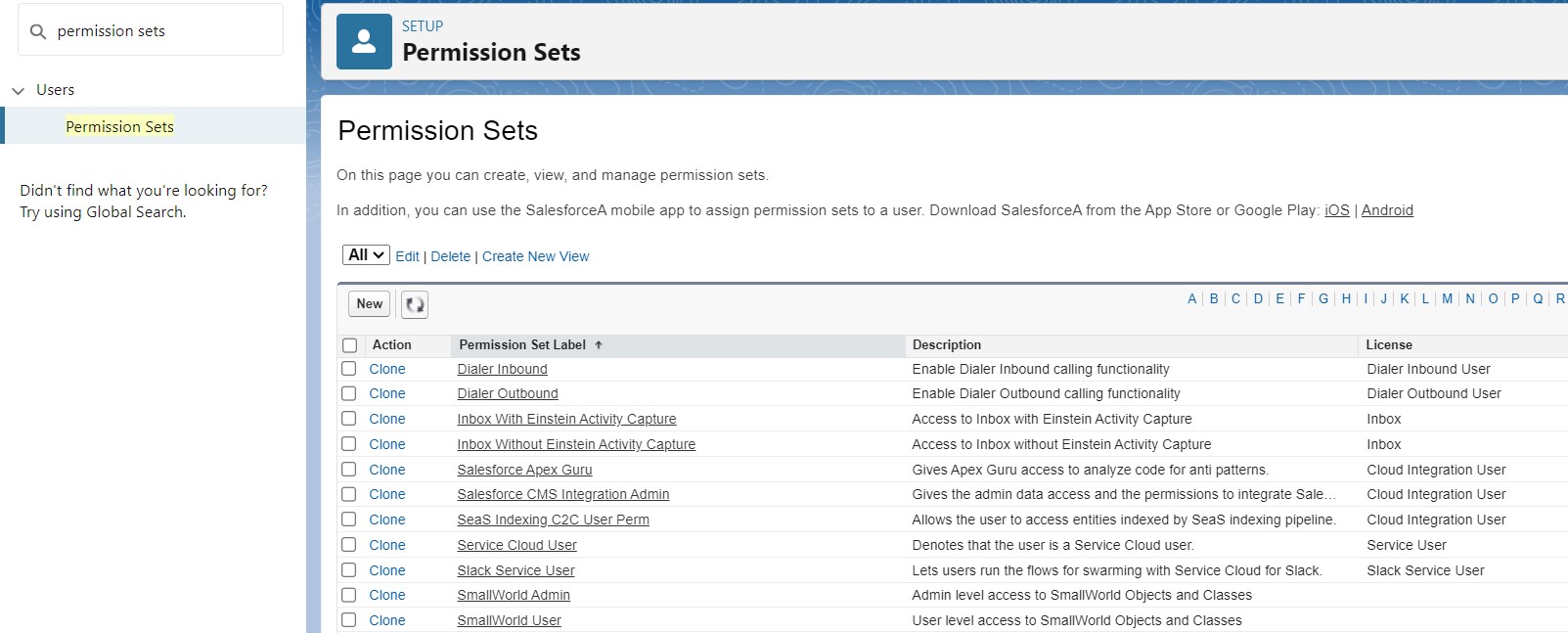Click the Action column header
Viewport: 1568px width, 633px height.
(391, 345)
